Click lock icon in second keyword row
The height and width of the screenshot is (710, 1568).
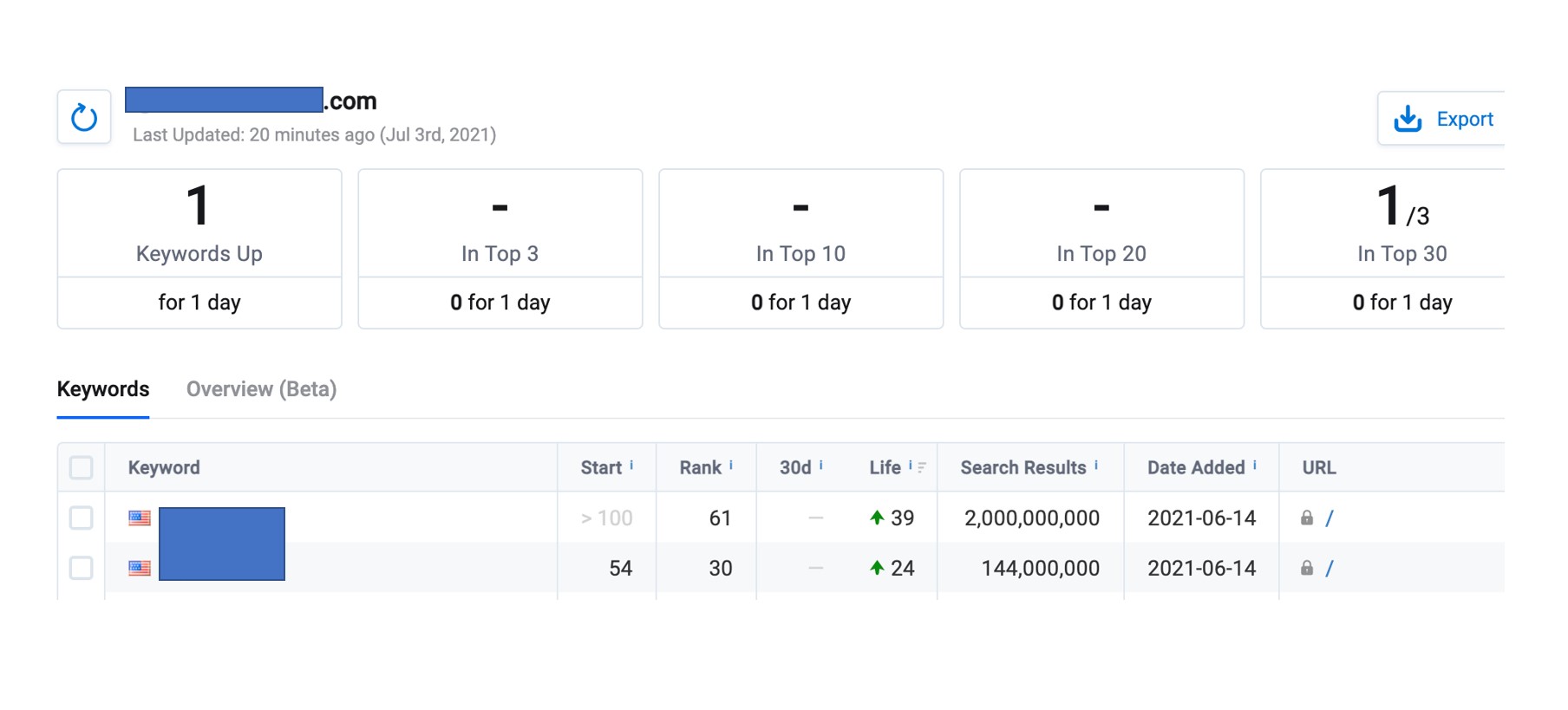pyautogui.click(x=1307, y=568)
